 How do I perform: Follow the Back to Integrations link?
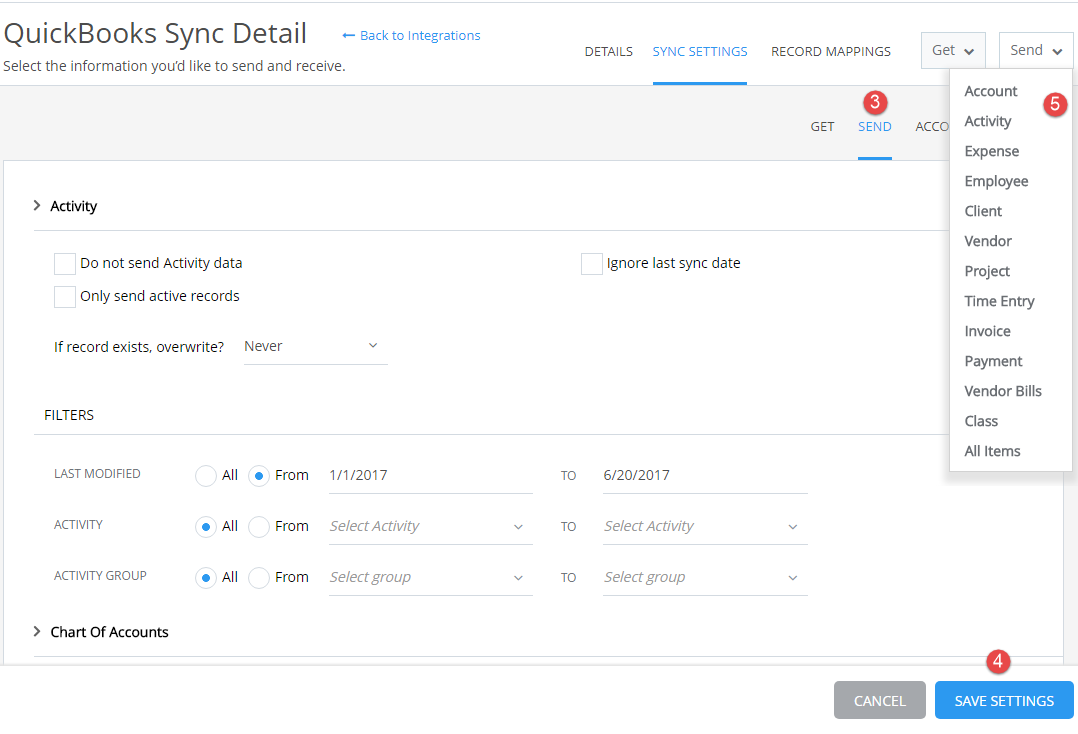(x=410, y=35)
